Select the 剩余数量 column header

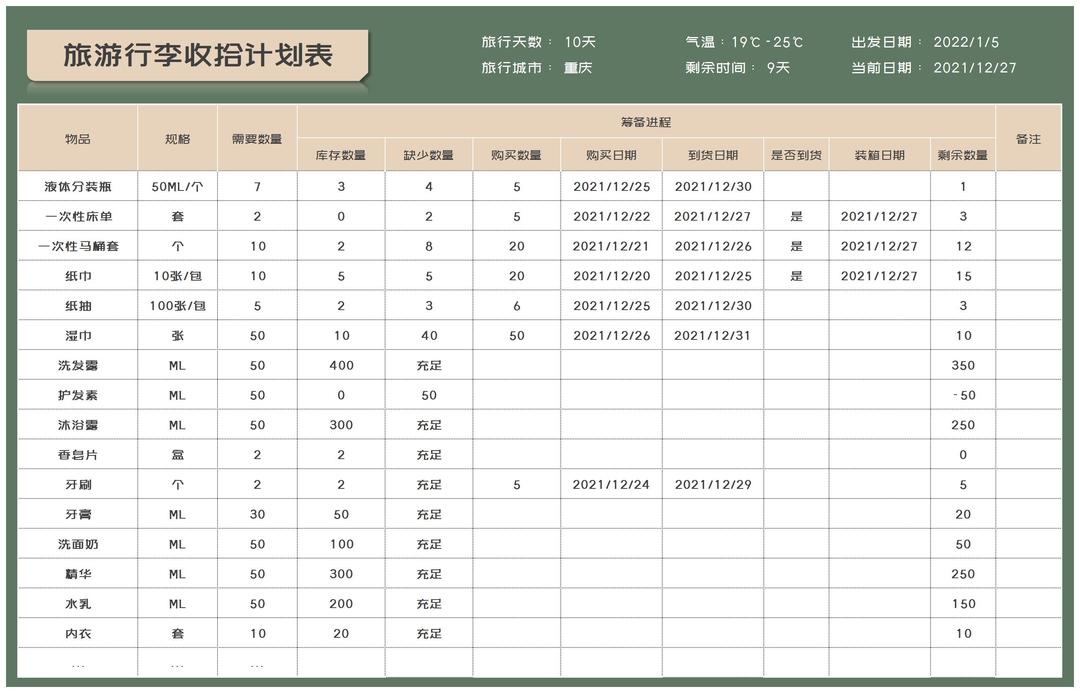point(963,155)
